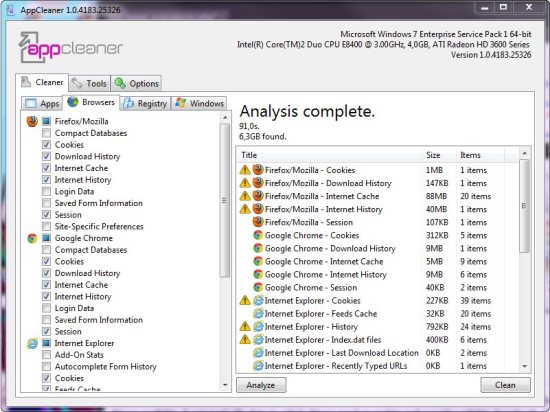Viewport: 550px width, 412px height.
Task: Click the Analyze button
Action: [261, 385]
